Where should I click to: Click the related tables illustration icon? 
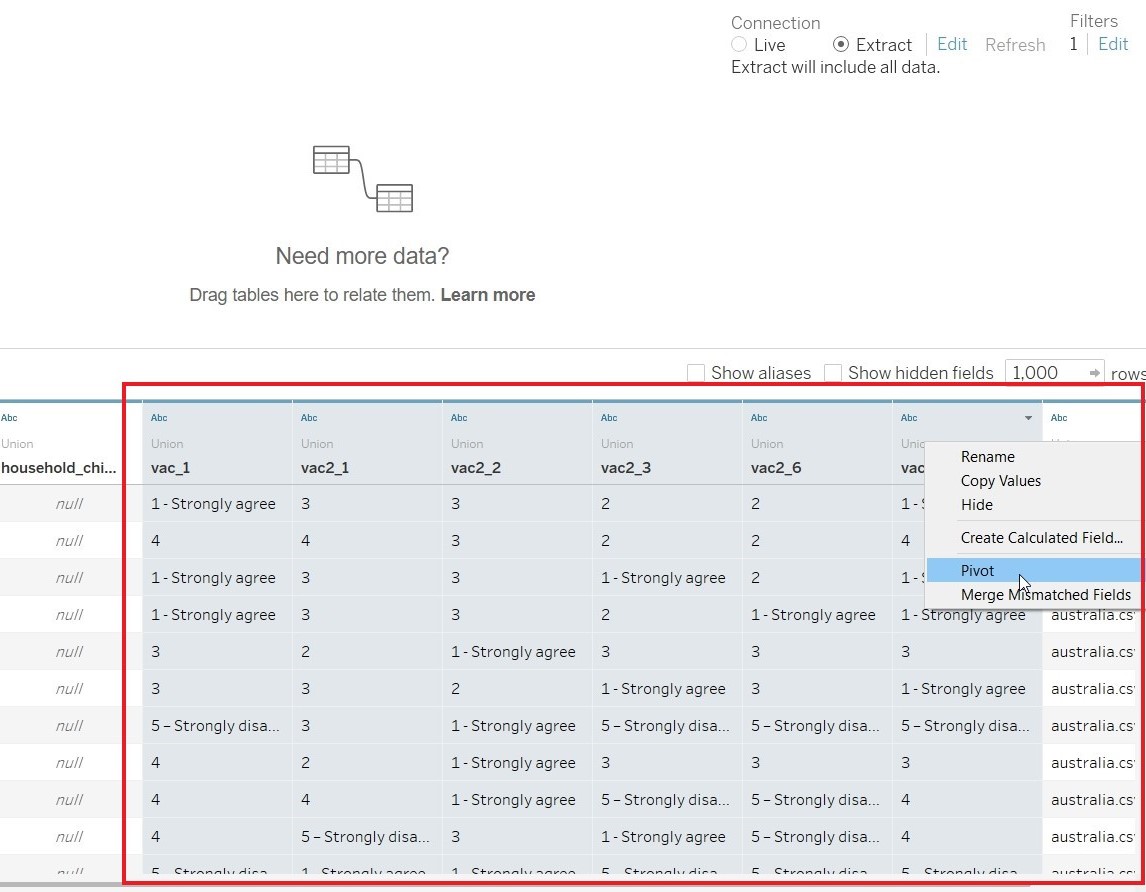[362, 178]
